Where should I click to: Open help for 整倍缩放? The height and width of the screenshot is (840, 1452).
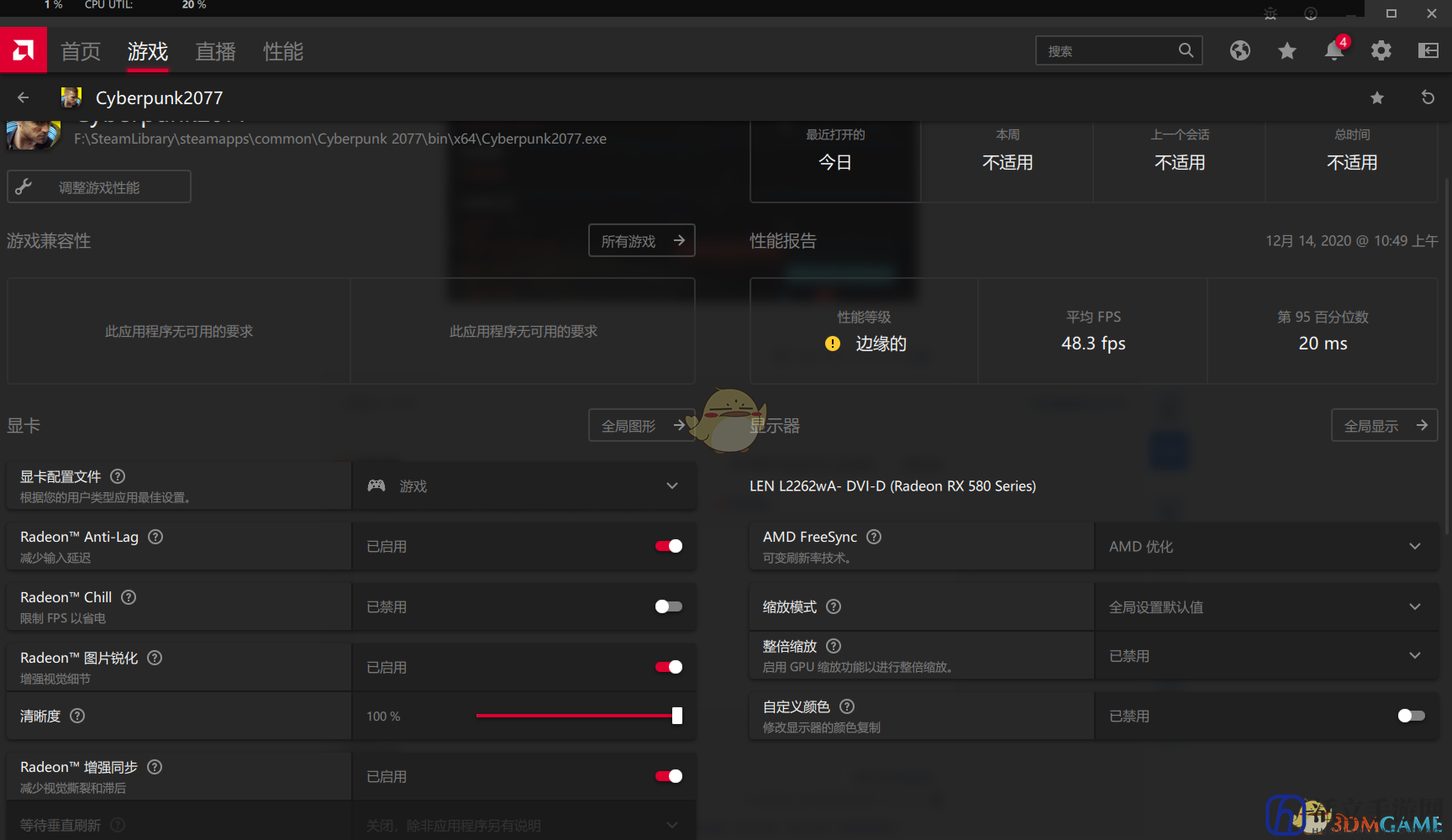[834, 646]
